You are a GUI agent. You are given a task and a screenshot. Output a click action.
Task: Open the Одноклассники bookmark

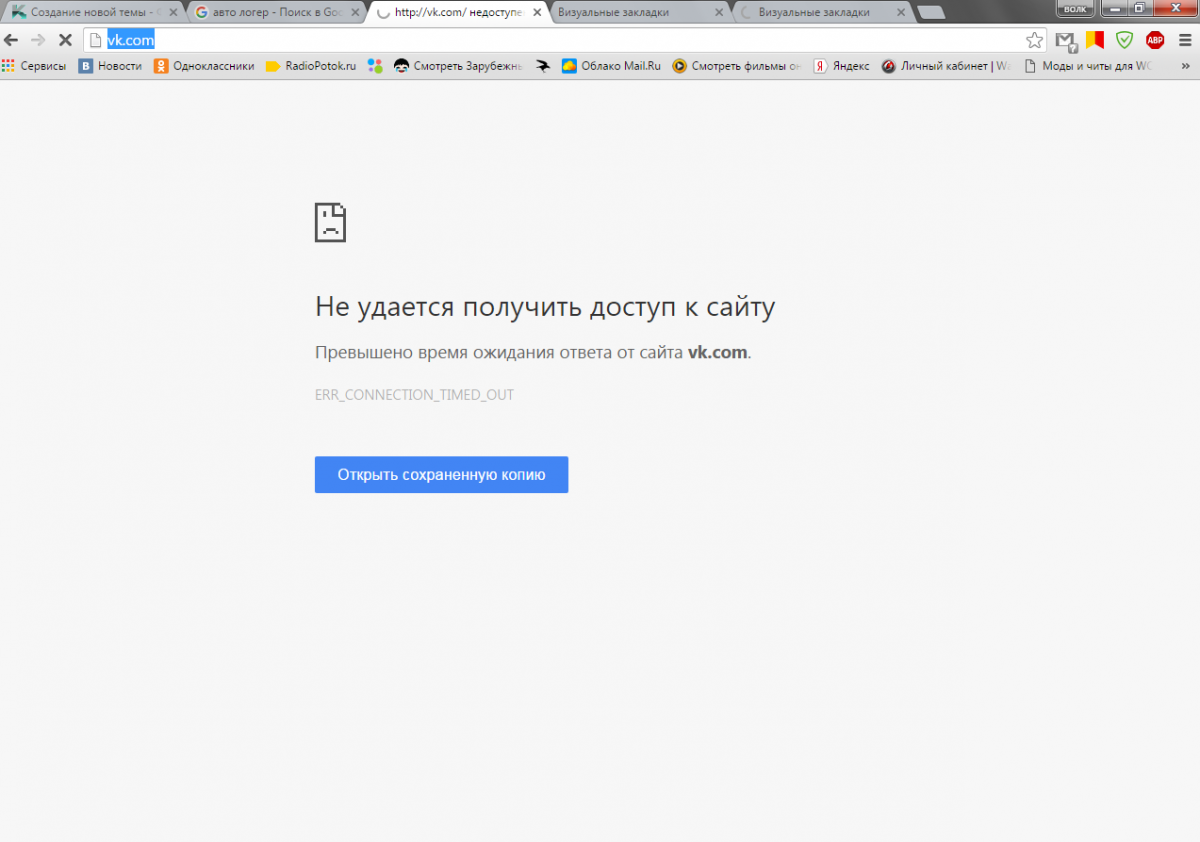pos(204,66)
